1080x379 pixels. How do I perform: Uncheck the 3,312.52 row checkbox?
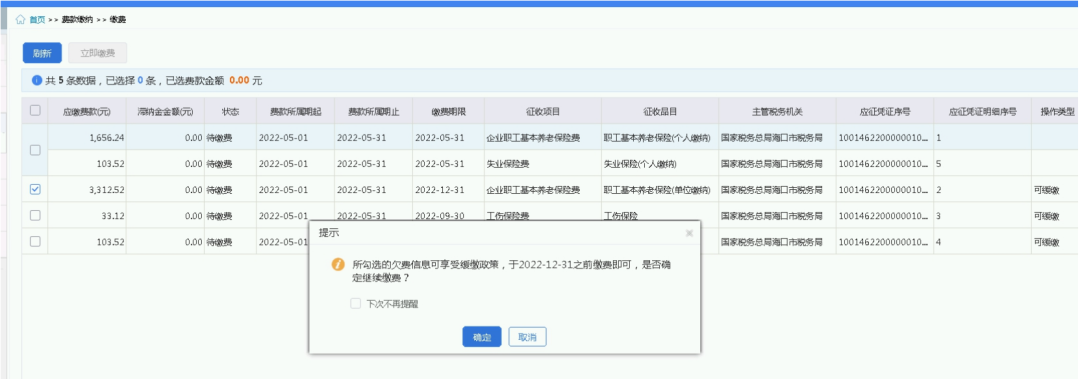tap(35, 190)
